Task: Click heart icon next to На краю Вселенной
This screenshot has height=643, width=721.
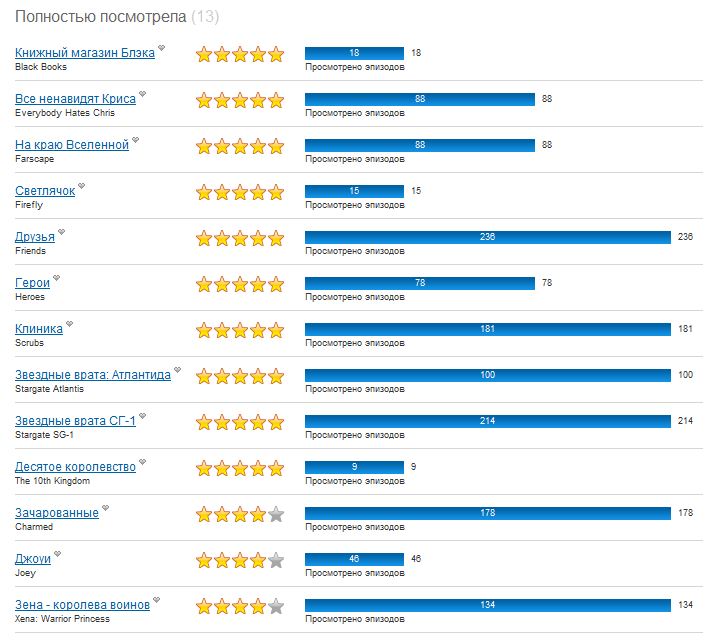Action: (x=136, y=140)
